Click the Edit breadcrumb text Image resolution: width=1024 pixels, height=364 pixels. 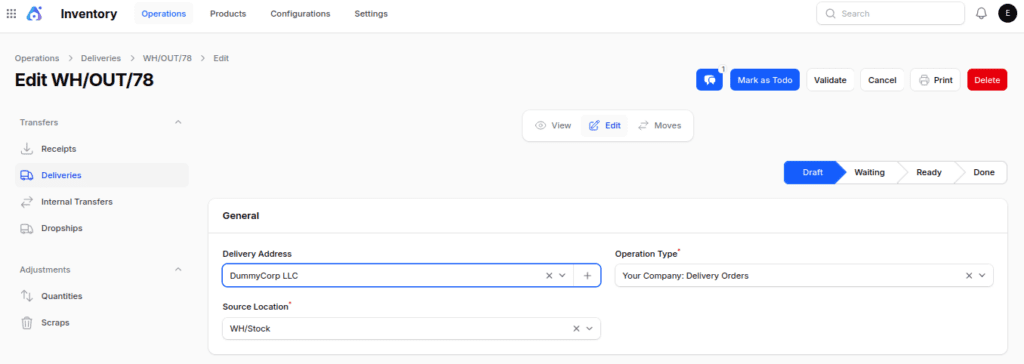pyautogui.click(x=221, y=58)
